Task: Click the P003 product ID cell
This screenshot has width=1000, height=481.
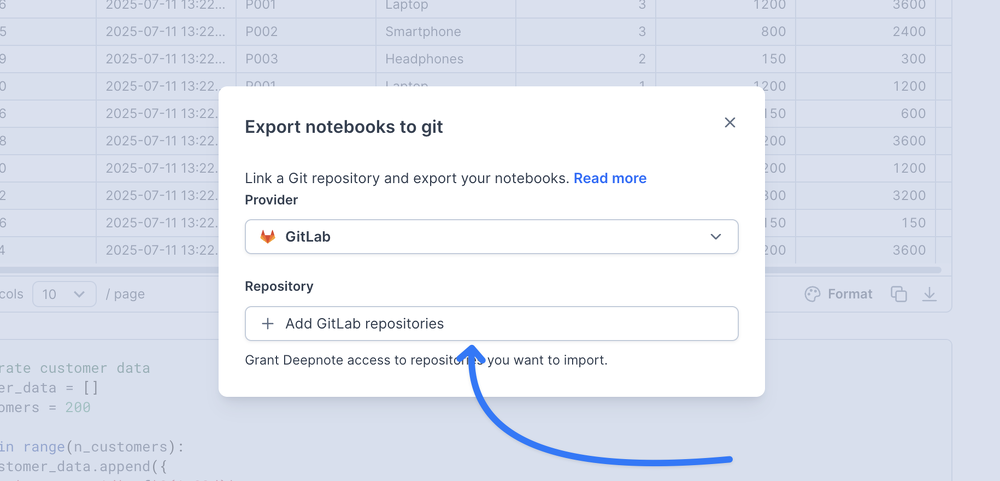Action: (x=262, y=59)
